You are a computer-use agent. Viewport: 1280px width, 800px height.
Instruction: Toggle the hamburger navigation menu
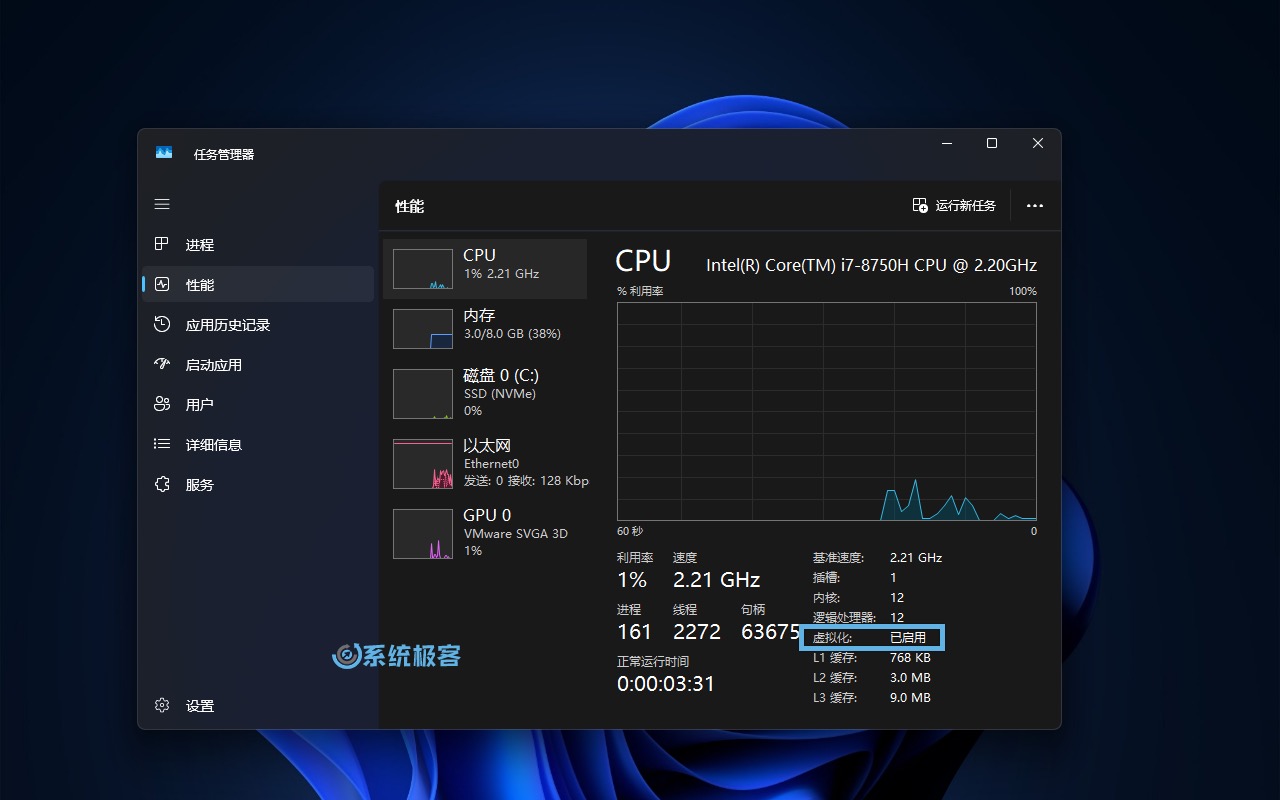point(162,204)
